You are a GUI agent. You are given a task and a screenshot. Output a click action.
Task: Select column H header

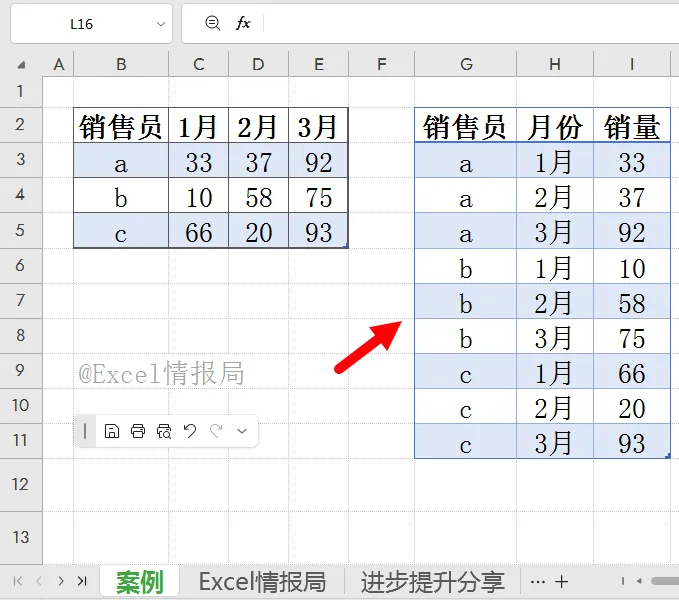[x=555, y=65]
